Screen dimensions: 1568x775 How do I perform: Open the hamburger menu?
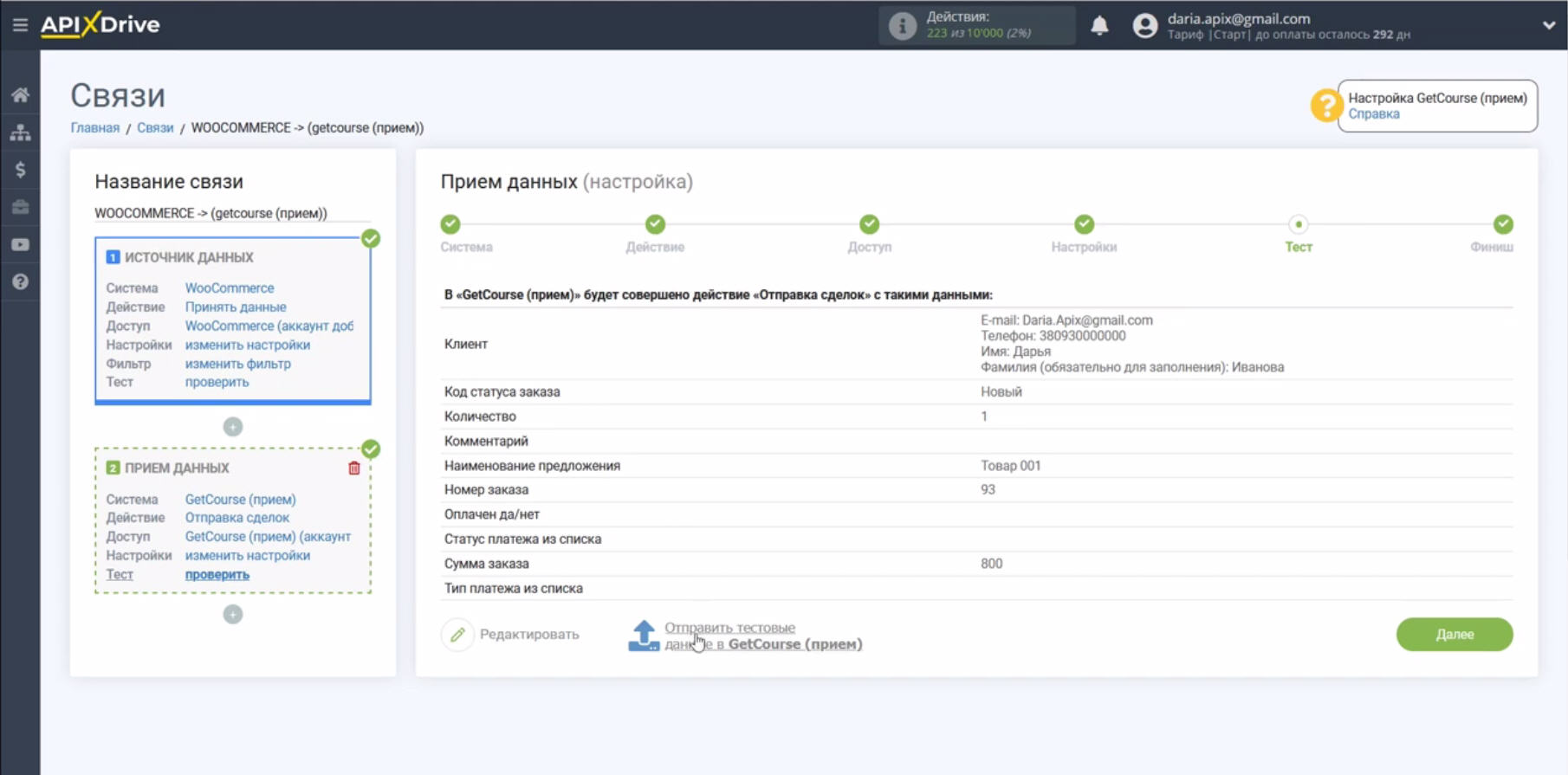(20, 25)
